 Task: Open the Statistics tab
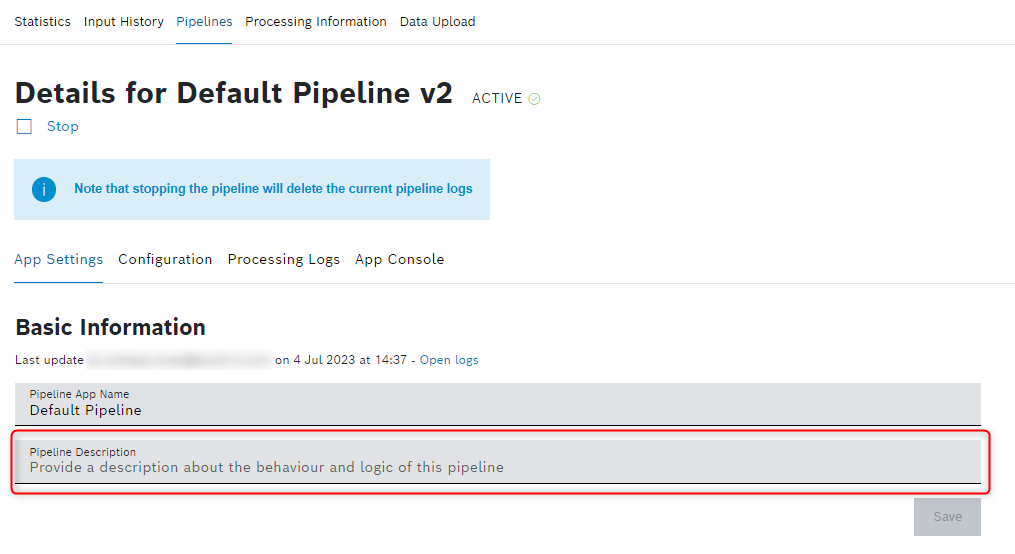(42, 22)
